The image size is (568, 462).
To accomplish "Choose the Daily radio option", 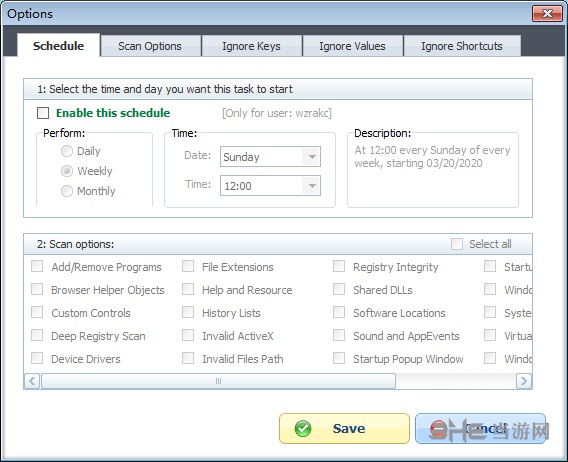I will click(67, 151).
